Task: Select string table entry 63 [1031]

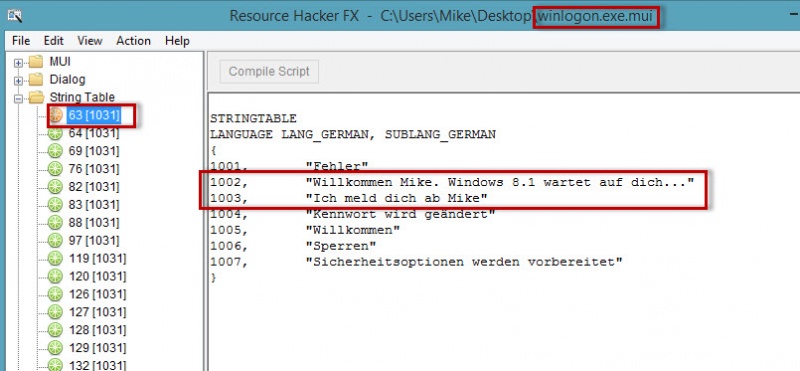Action: (x=94, y=115)
